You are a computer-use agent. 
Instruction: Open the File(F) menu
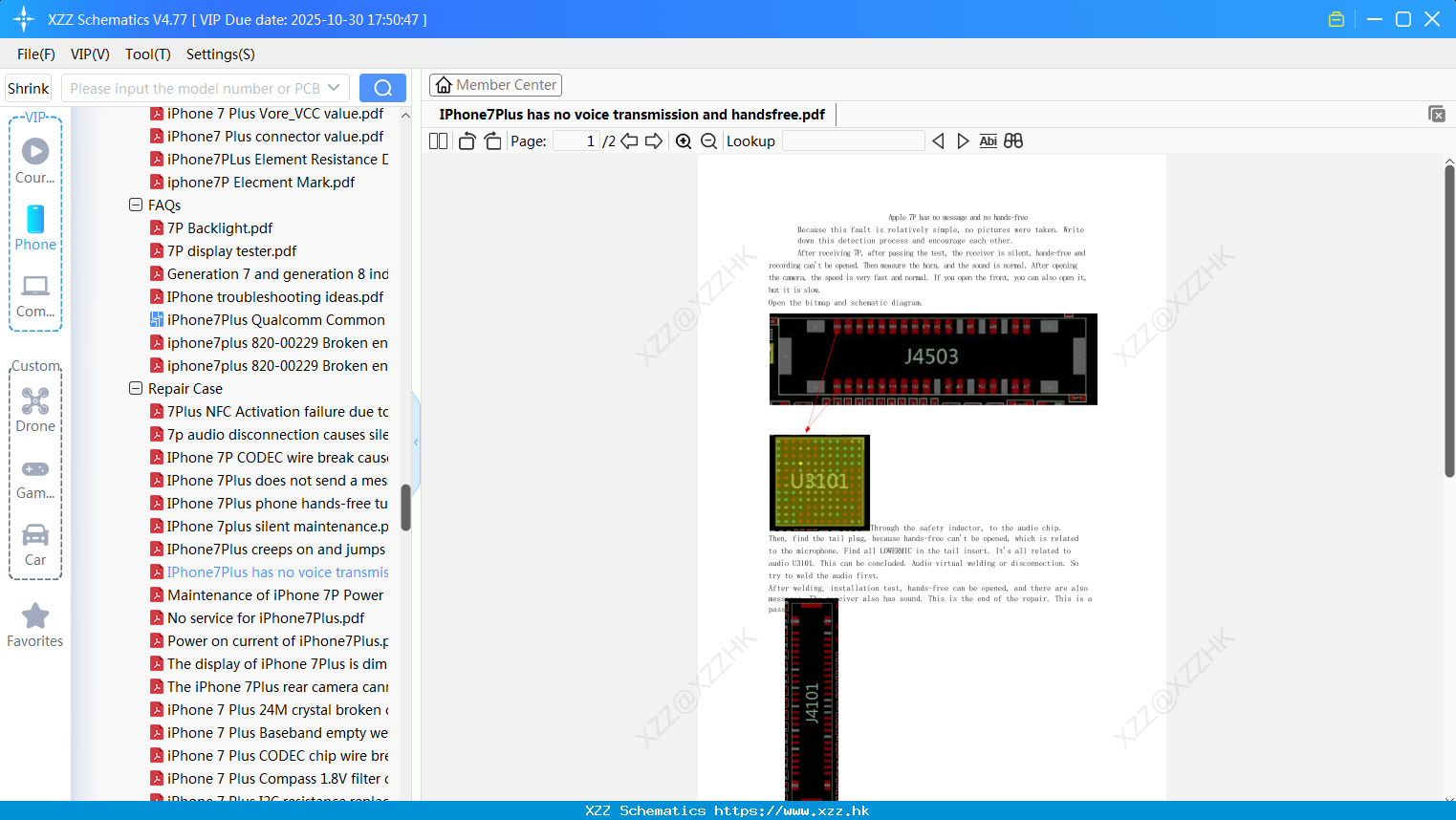point(36,54)
